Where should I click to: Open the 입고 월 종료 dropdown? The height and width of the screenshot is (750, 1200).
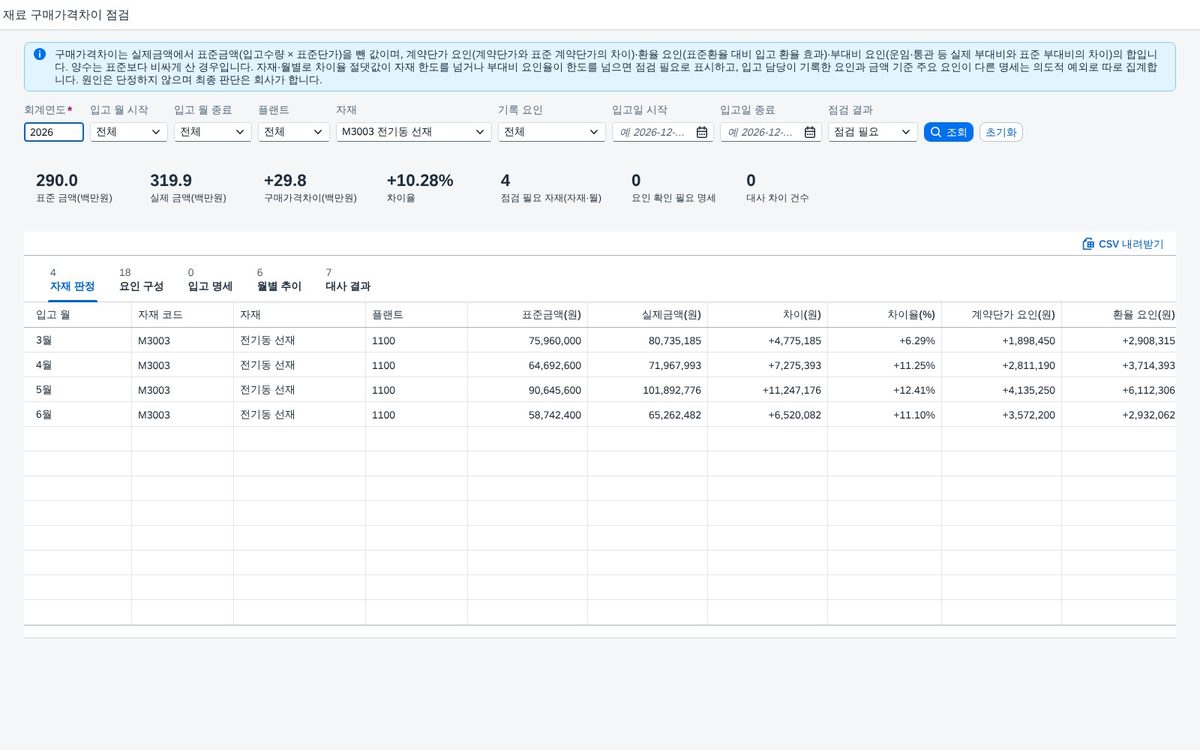[213, 132]
